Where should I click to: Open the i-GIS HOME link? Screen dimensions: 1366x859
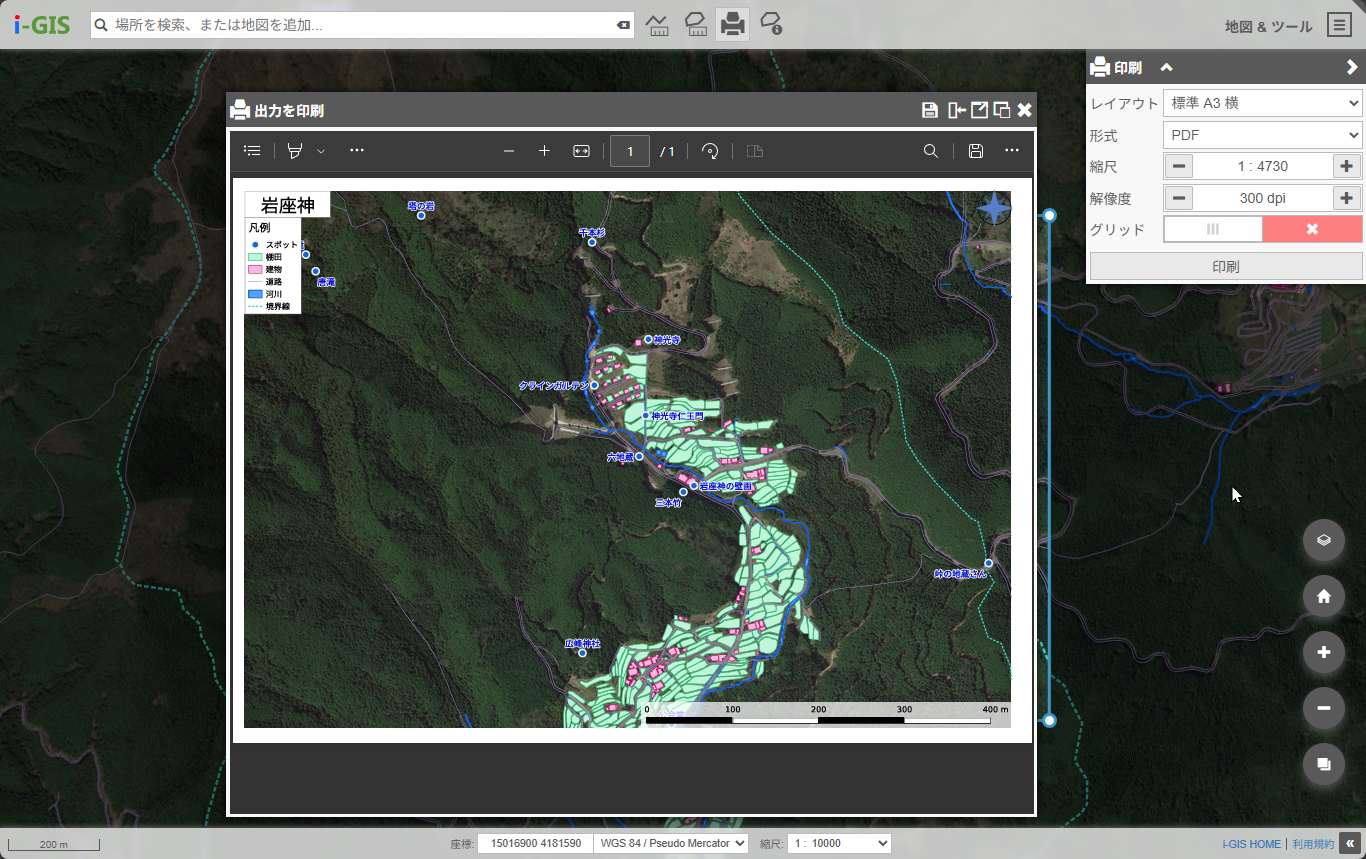click(1251, 844)
